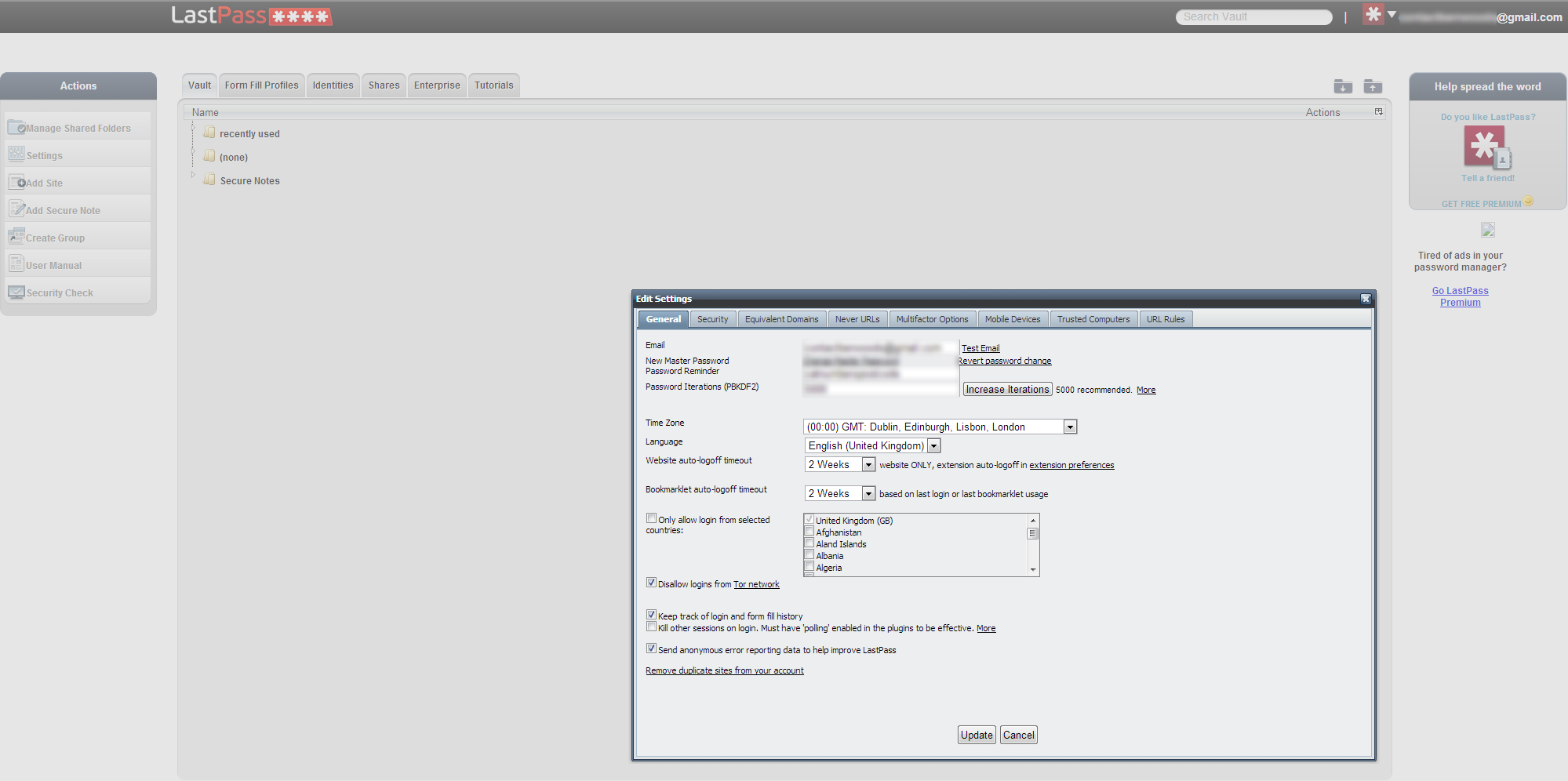1568x781 pixels.
Task: Switch to Multifactor Options tab
Action: pos(932,319)
